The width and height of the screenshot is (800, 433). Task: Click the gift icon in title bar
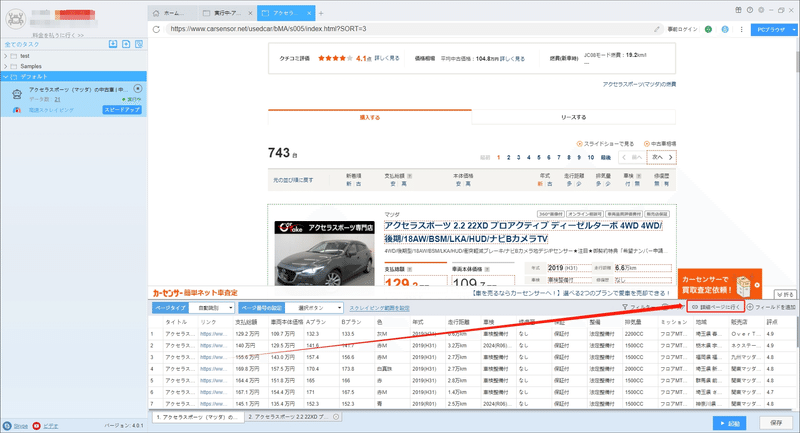pyautogui.click(x=738, y=10)
